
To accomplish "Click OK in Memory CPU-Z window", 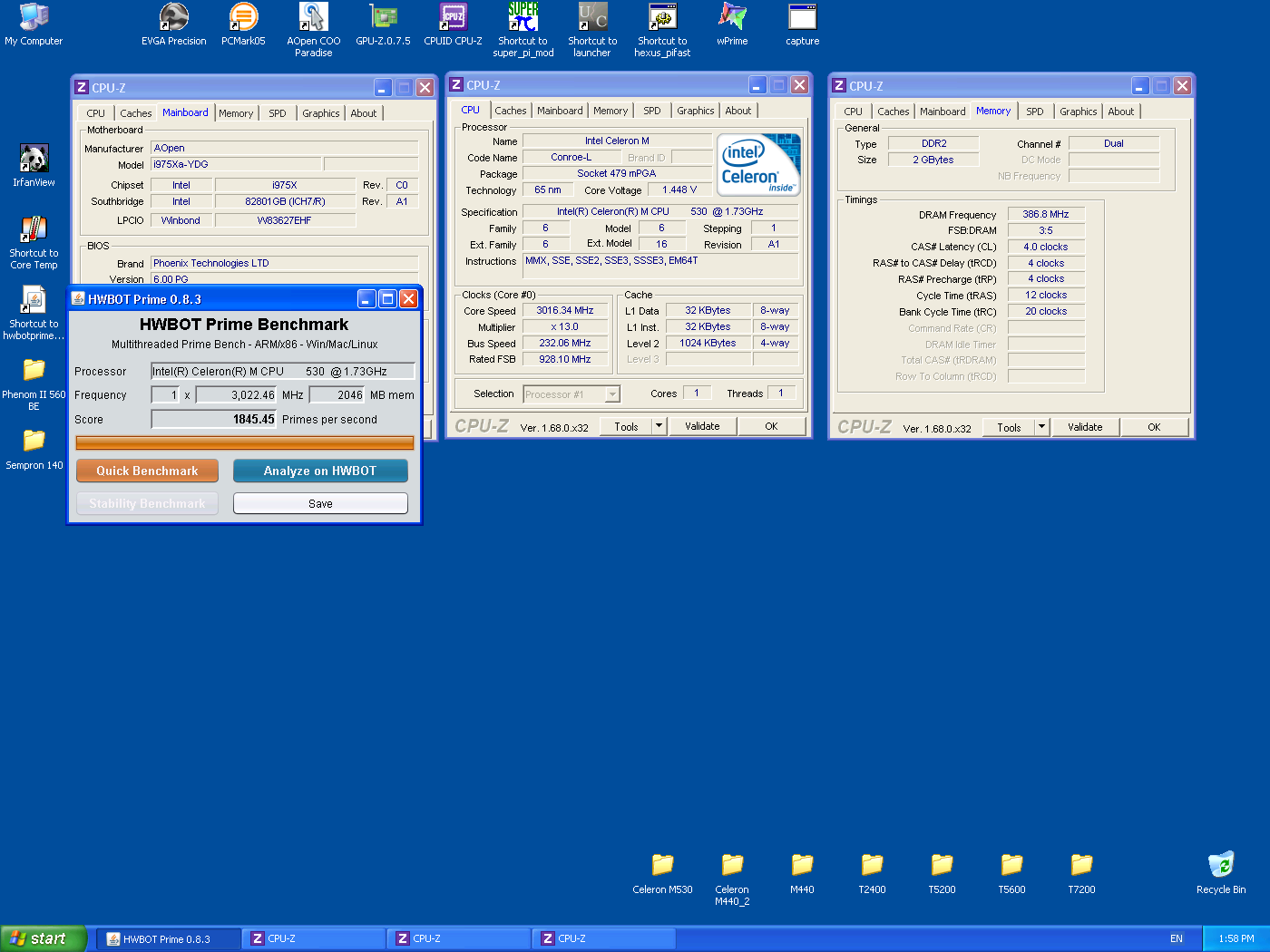I will pos(1154,427).
